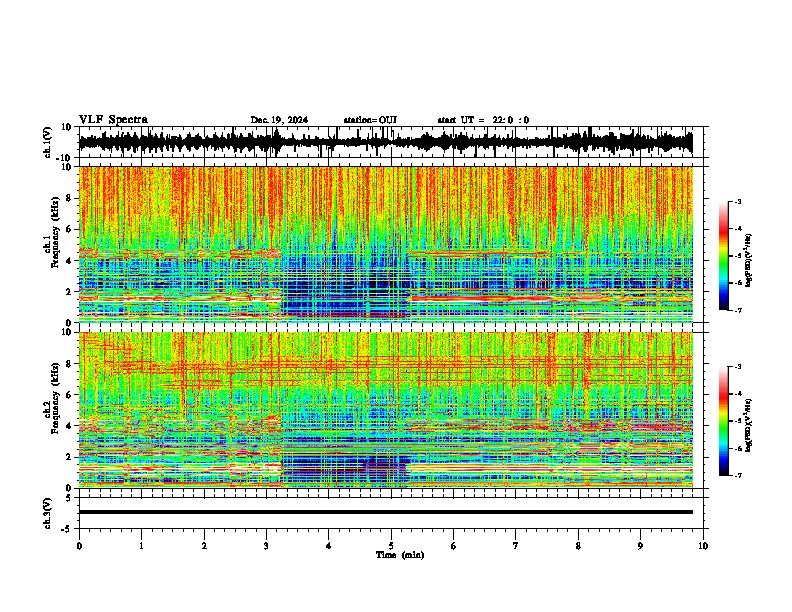This screenshot has height=612, width=792.
Task: Click the ch.1 "Frequency (kHz)" axis label
Action: (x=55, y=232)
